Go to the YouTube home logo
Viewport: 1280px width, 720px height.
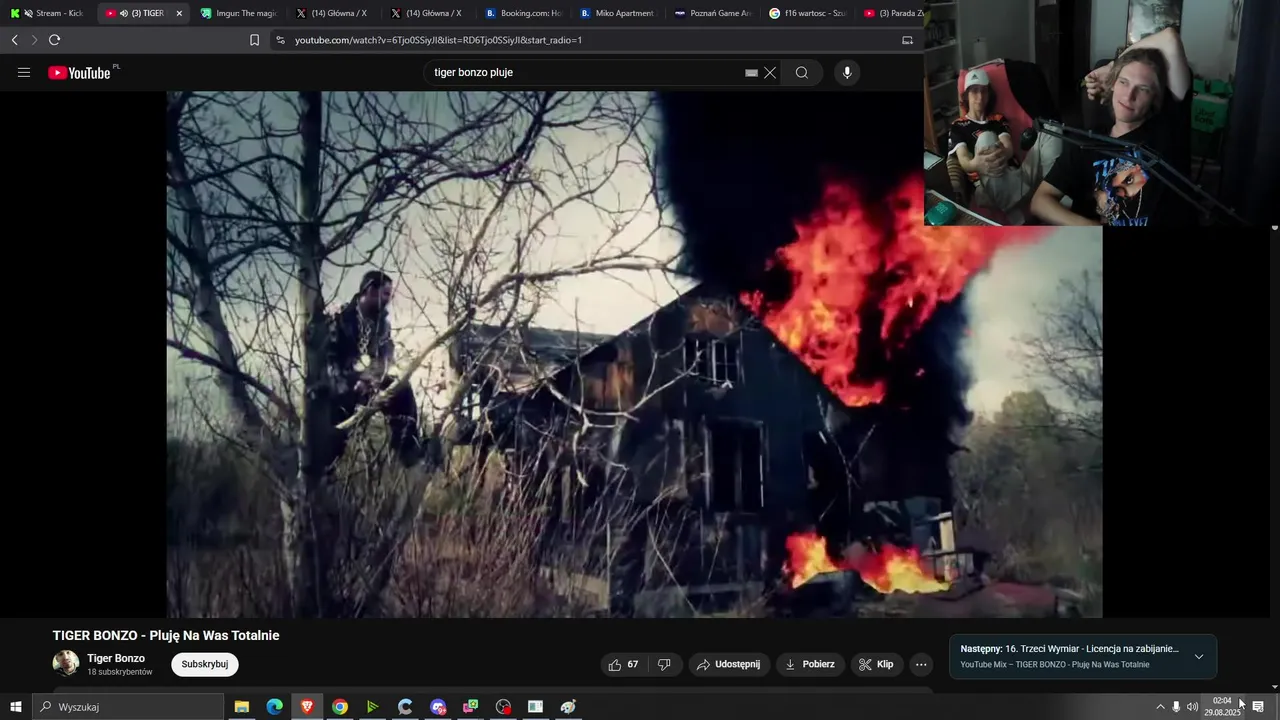click(80, 73)
